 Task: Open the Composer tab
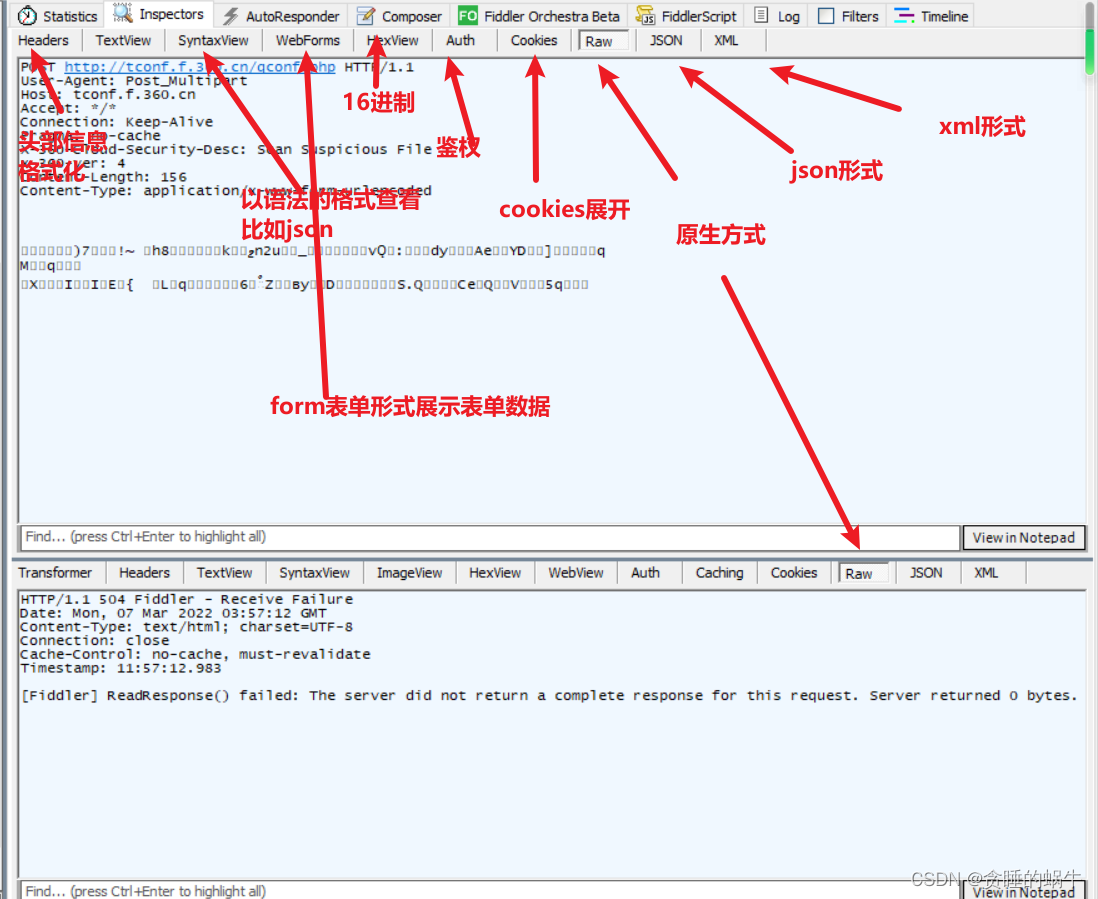pos(399,15)
